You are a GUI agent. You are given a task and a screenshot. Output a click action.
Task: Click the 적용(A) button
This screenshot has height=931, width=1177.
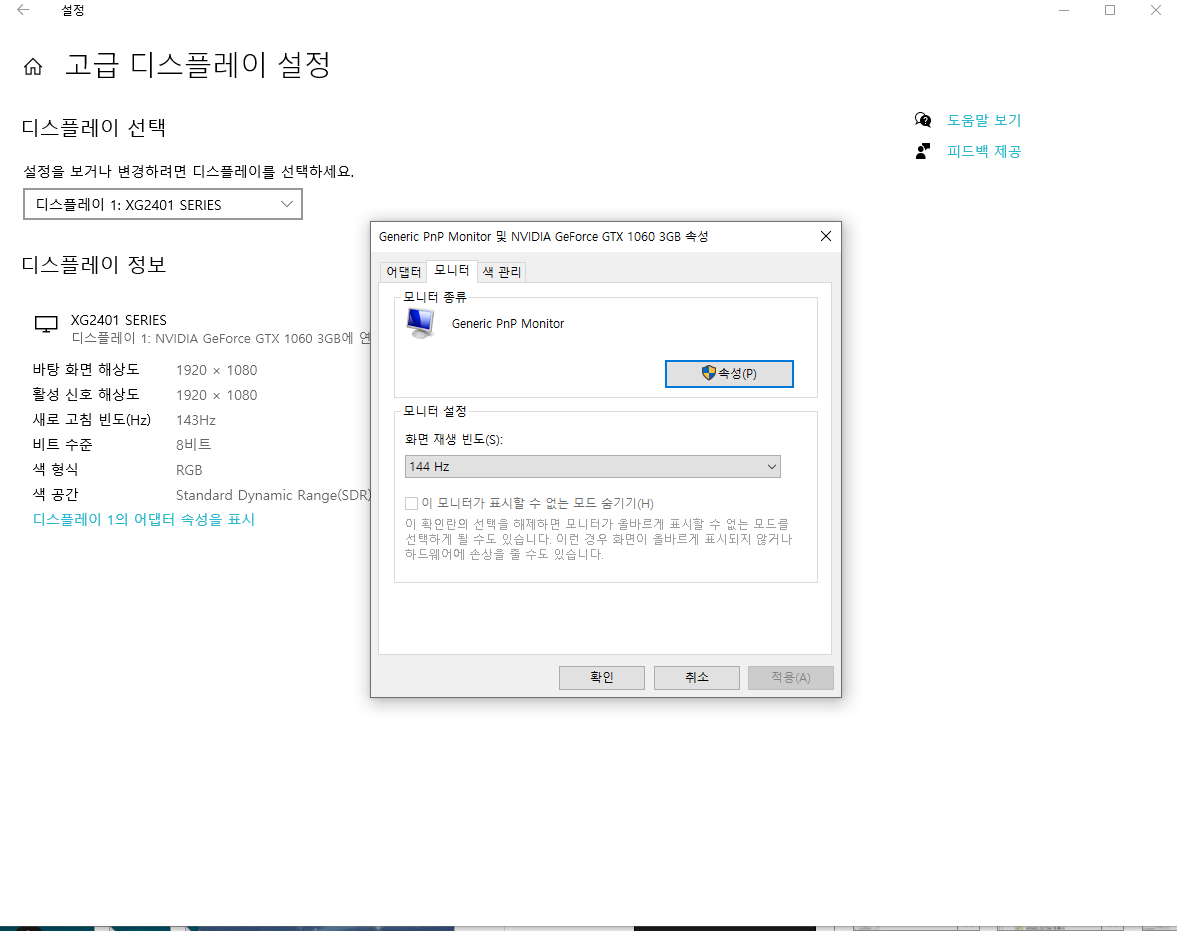[791, 677]
